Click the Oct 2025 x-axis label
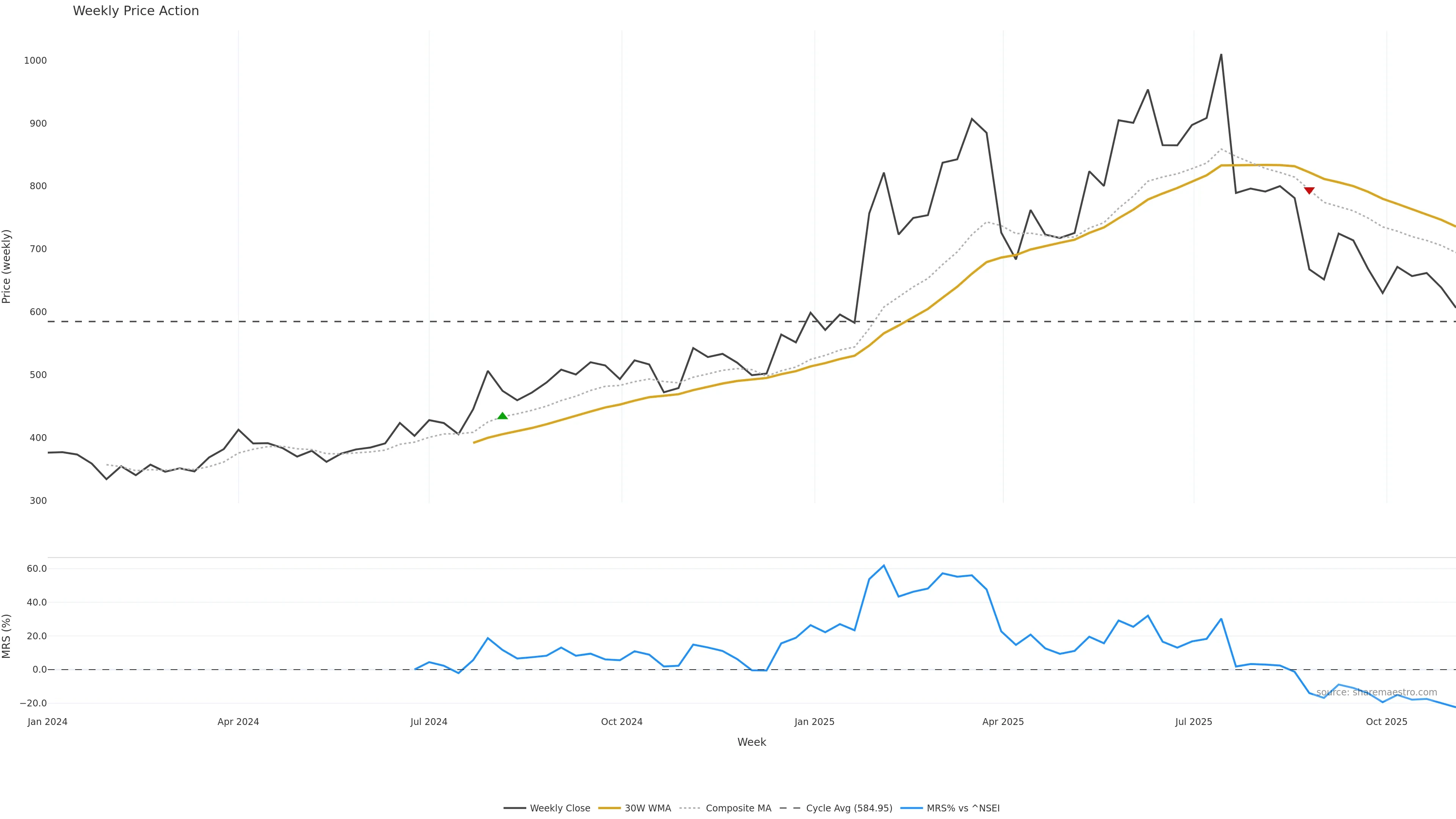Image resolution: width=1456 pixels, height=819 pixels. tap(1386, 722)
